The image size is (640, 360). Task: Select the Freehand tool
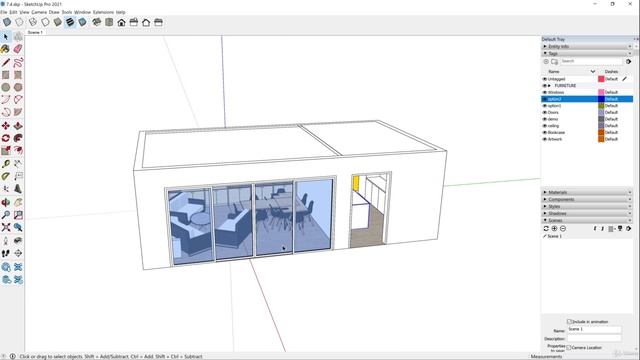18,62
